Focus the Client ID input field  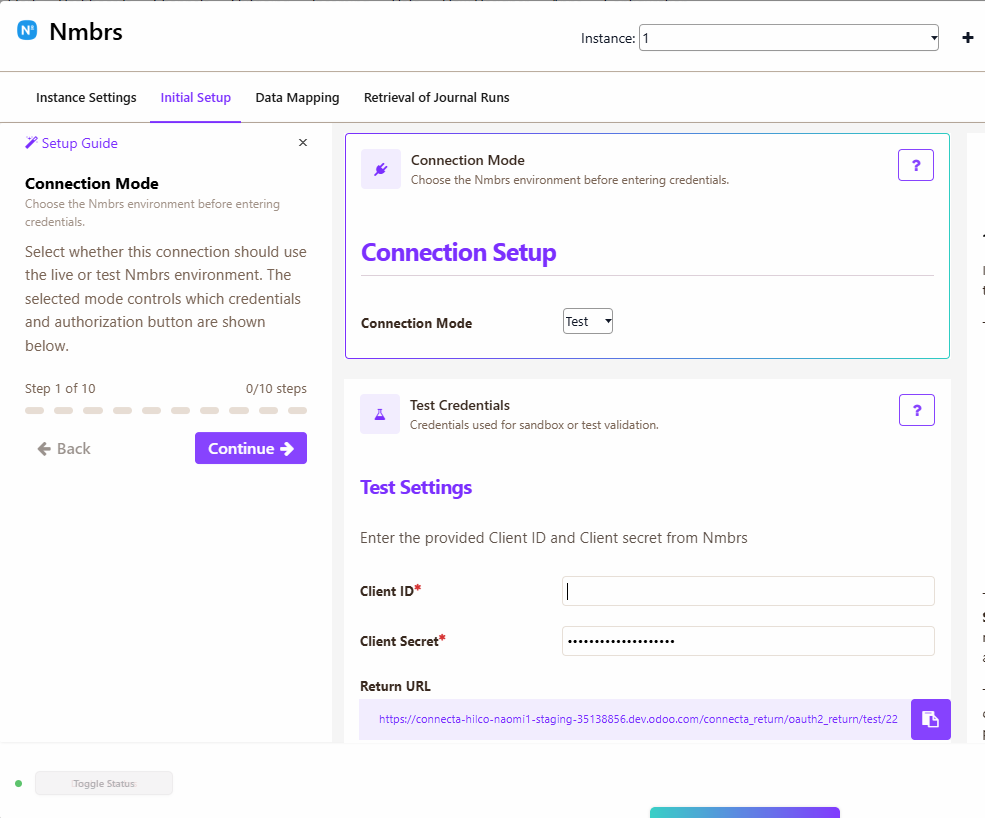(748, 591)
